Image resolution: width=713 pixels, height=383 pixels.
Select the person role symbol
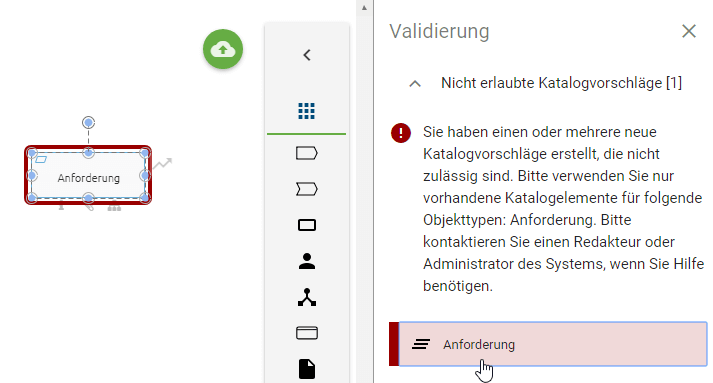click(306, 261)
